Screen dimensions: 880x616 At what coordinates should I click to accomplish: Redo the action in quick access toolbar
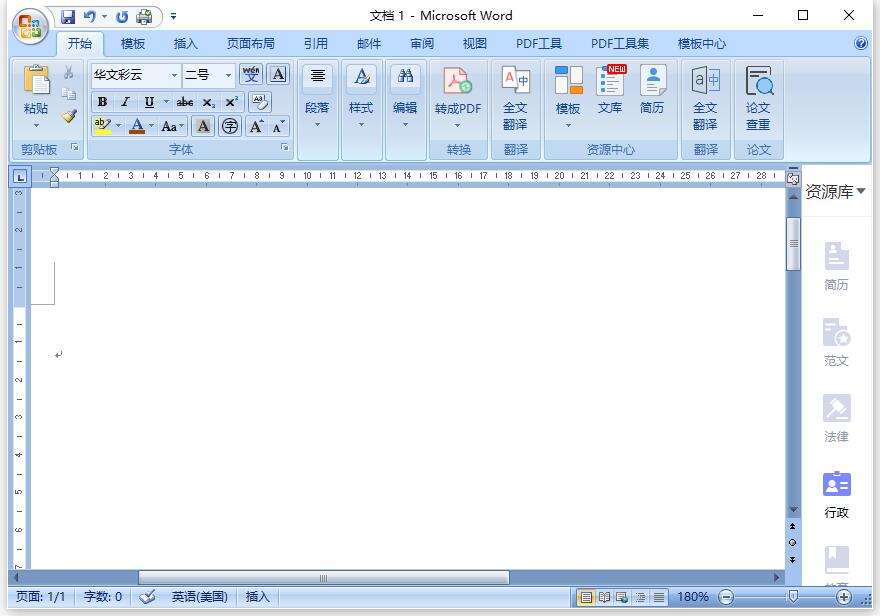click(122, 17)
